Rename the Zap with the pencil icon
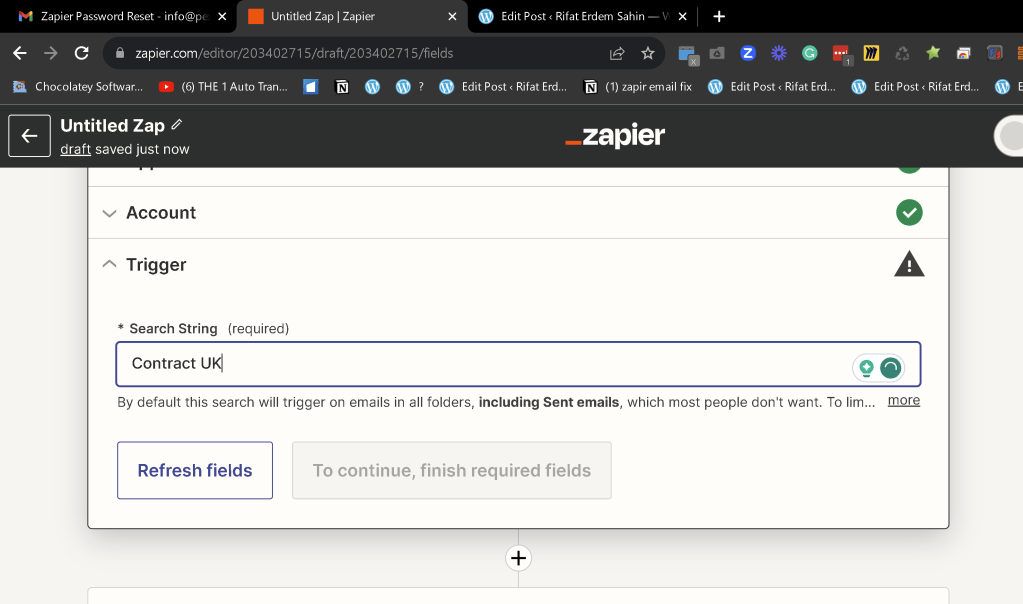1023x604 pixels. [177, 125]
